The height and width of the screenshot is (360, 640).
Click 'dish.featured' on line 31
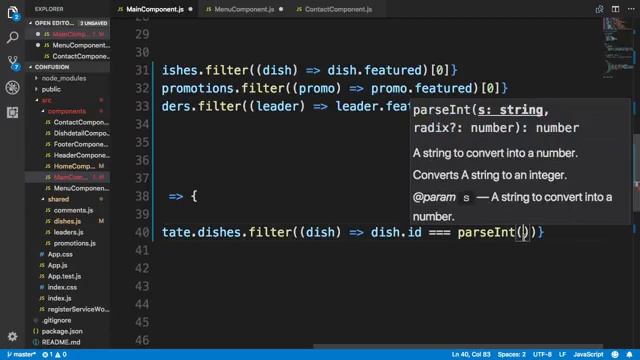375,70
